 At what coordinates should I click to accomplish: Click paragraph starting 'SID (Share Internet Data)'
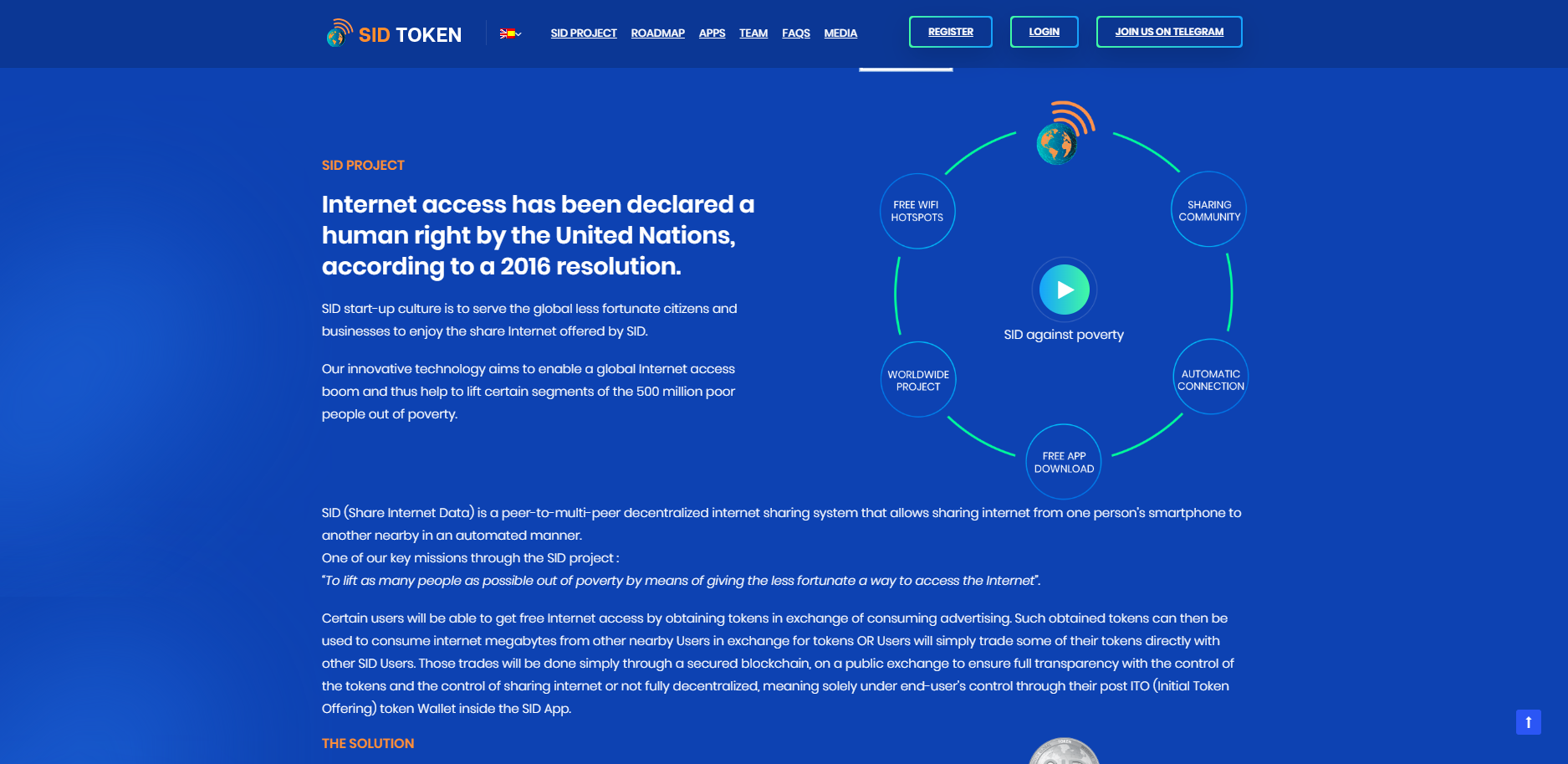(x=781, y=524)
